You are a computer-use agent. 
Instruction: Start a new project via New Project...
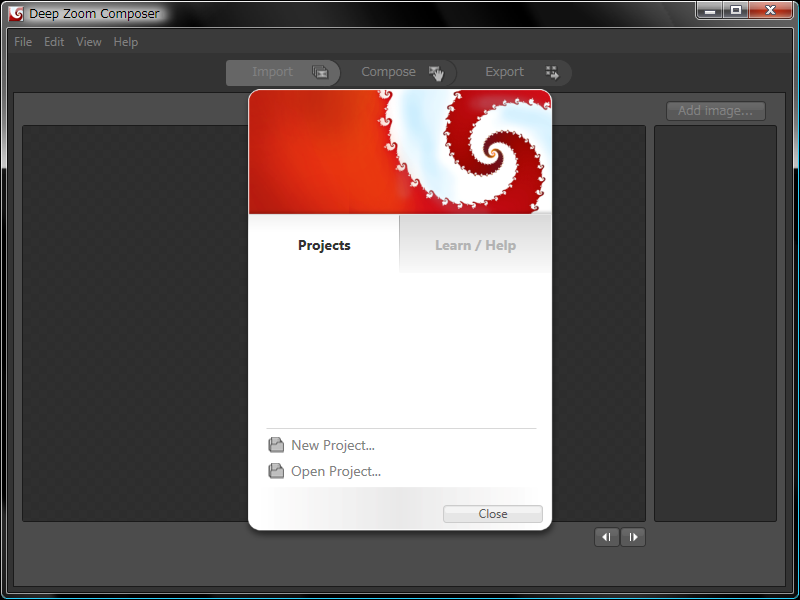pyautogui.click(x=332, y=445)
